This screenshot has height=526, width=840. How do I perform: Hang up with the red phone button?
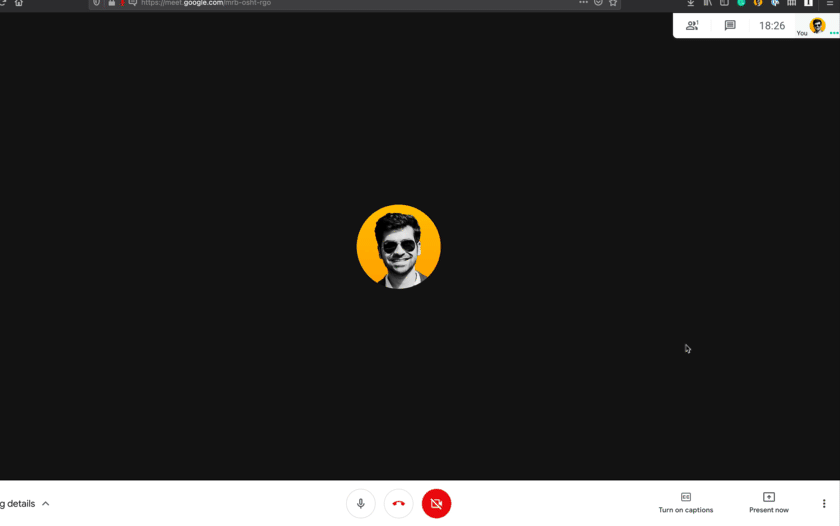(x=399, y=504)
